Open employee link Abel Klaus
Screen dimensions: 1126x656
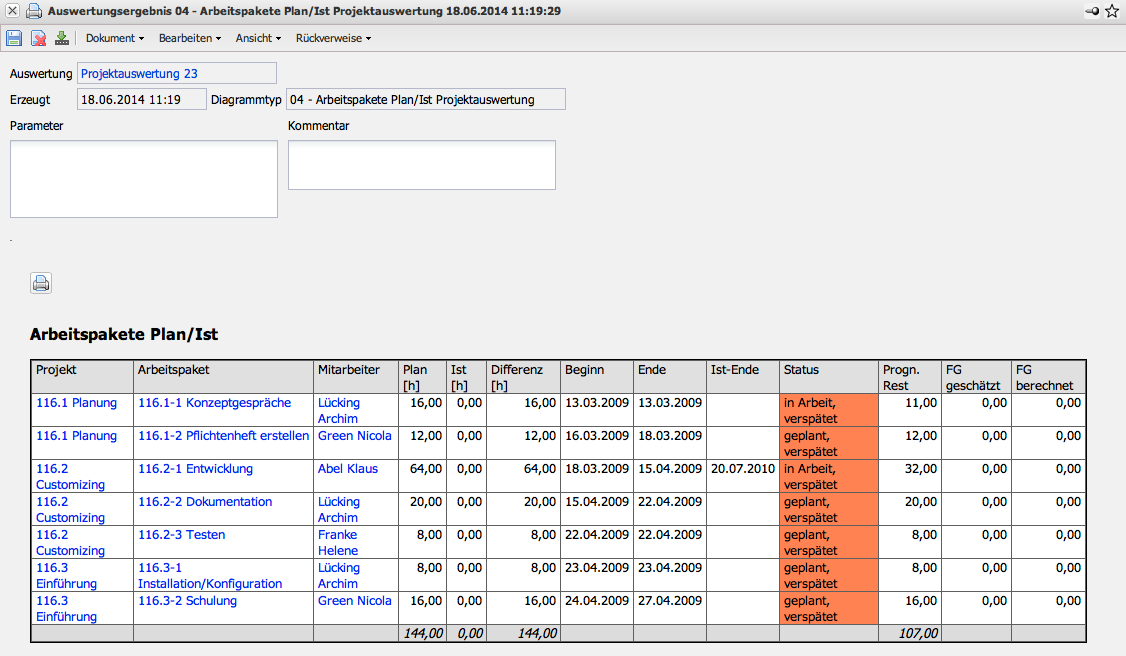click(347, 469)
